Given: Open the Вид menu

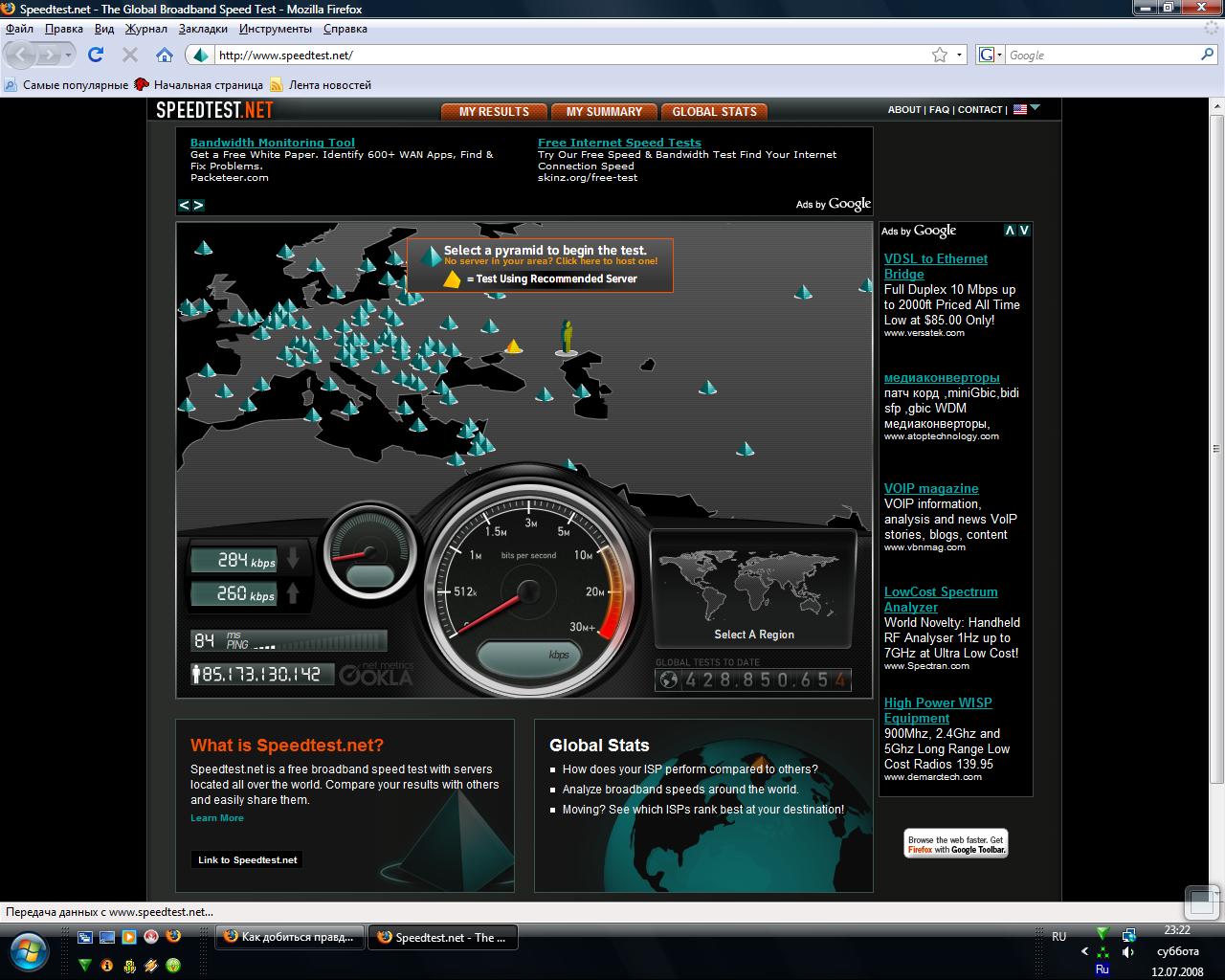Looking at the screenshot, I should coord(104,29).
